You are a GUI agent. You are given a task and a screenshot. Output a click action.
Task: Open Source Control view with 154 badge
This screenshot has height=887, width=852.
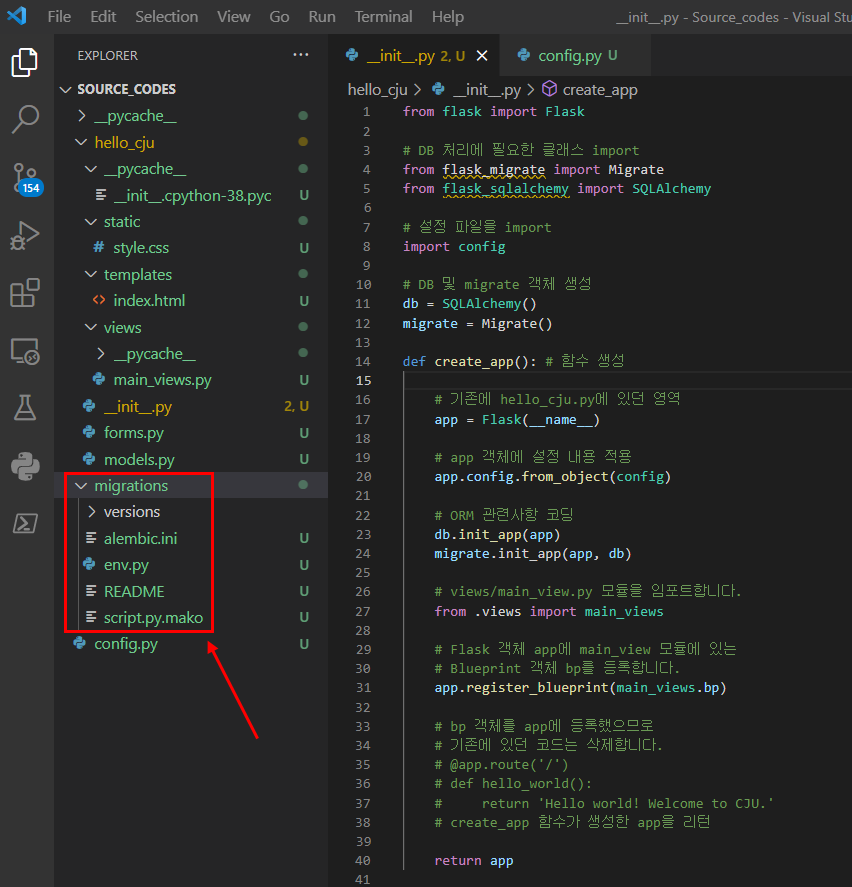[26, 178]
